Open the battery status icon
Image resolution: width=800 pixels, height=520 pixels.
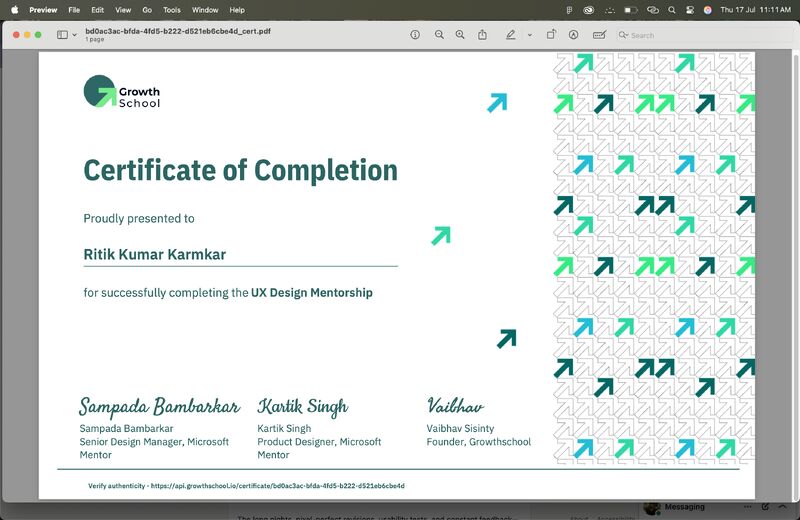pyautogui.click(x=631, y=10)
